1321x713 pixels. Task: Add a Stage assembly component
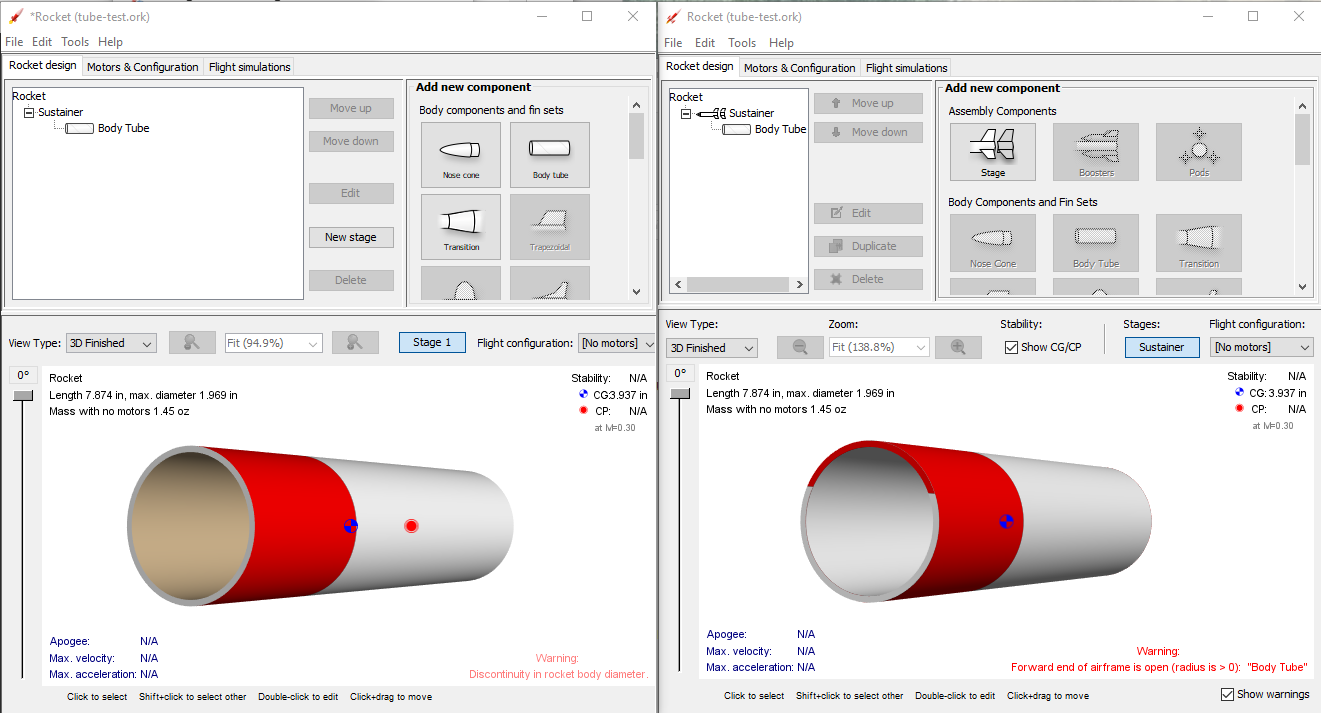(992, 152)
